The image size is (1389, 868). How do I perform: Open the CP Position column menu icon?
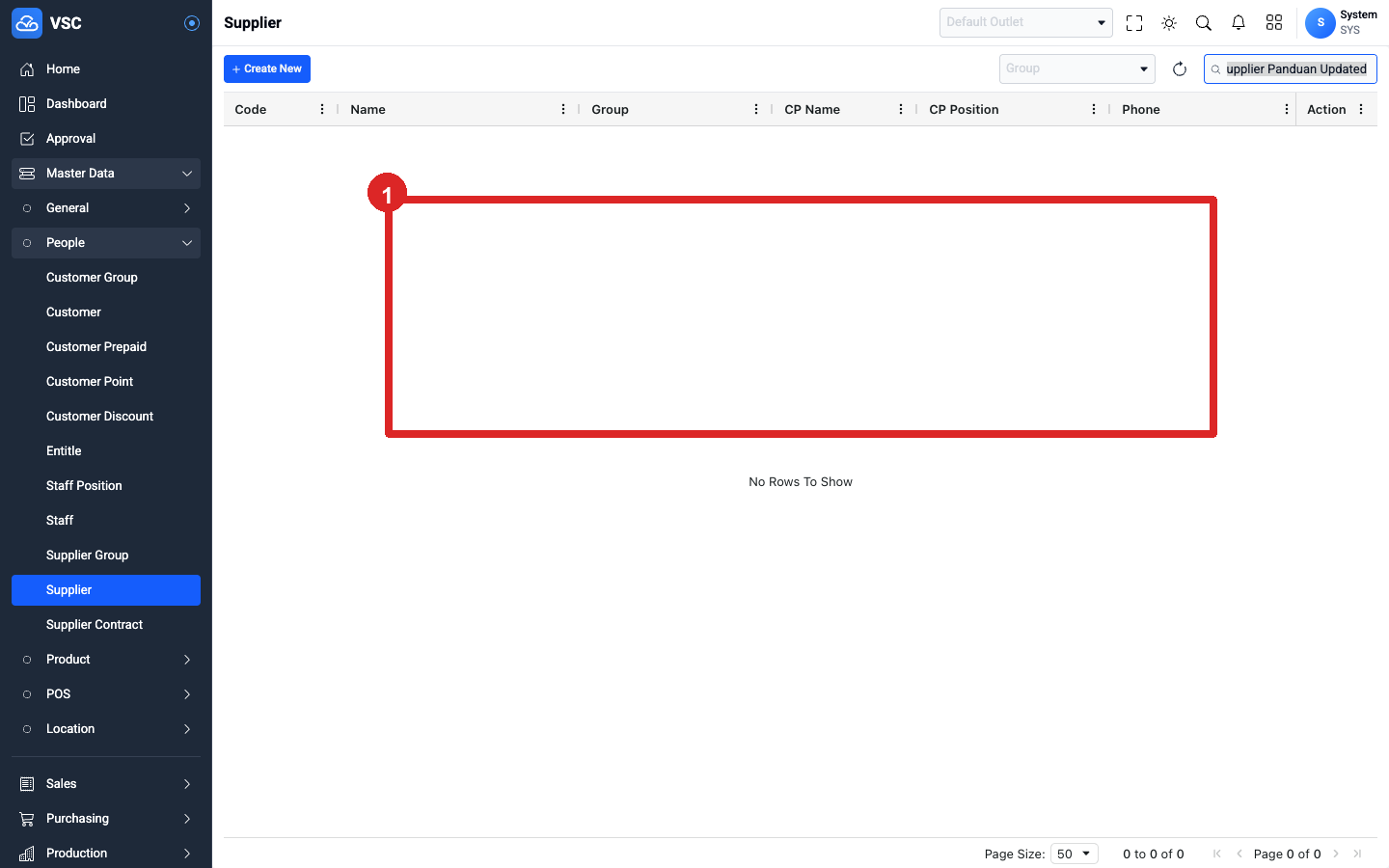(x=1094, y=110)
